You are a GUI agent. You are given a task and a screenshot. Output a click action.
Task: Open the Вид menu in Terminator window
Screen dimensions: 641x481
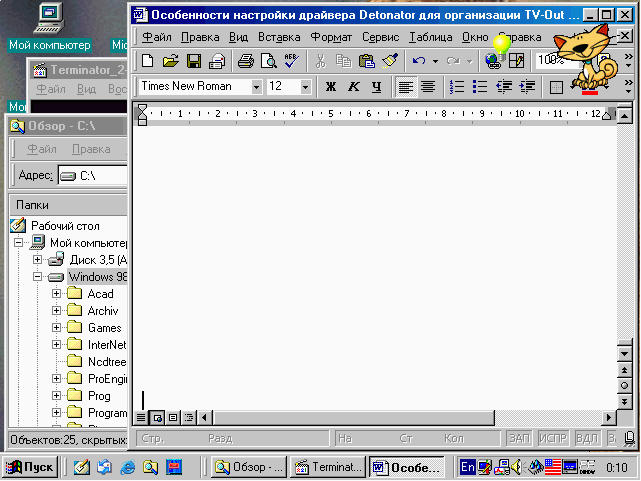click(87, 89)
